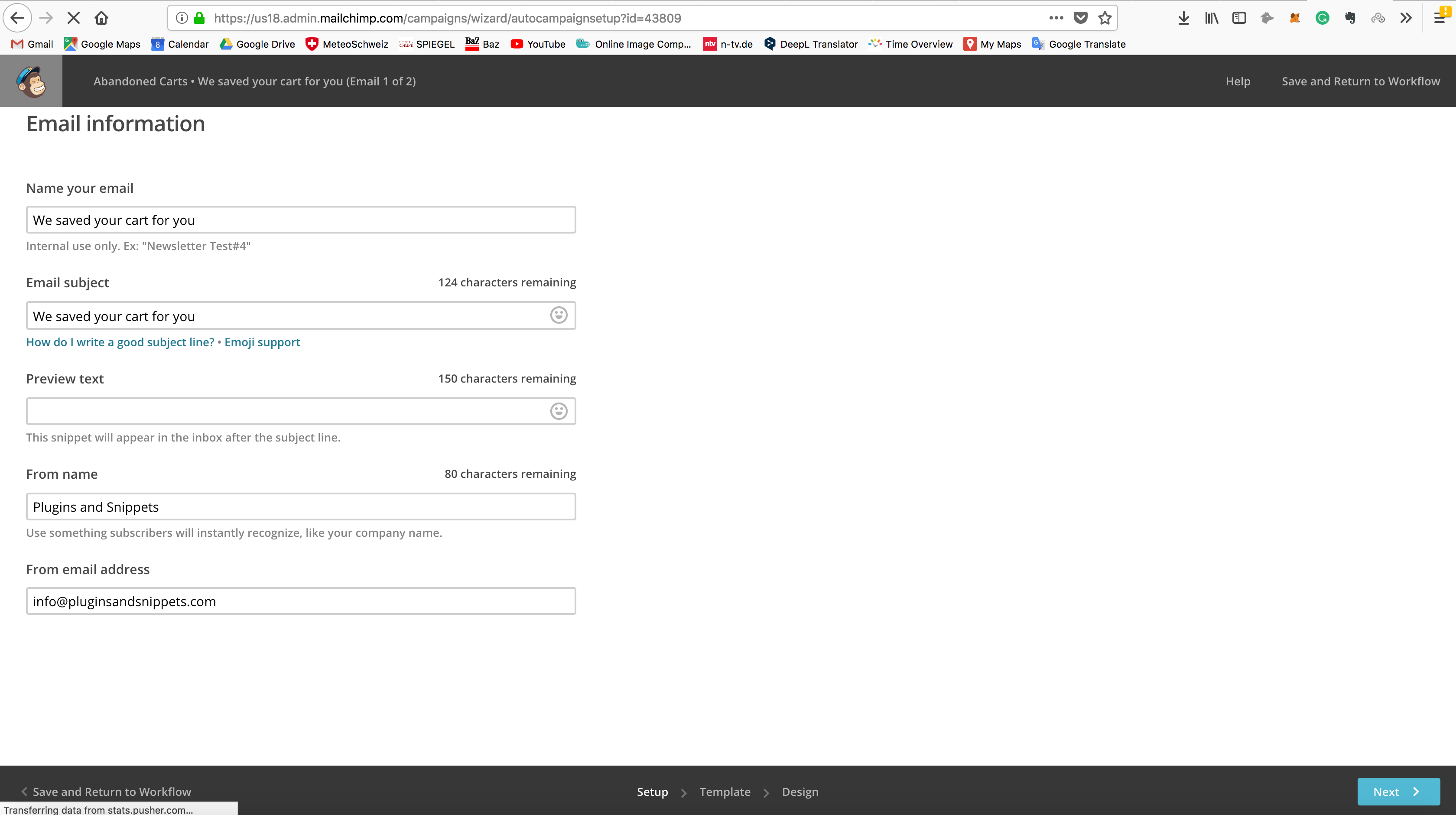This screenshot has width=1456, height=815.
Task: Click the Help menu item in header
Action: [1238, 81]
